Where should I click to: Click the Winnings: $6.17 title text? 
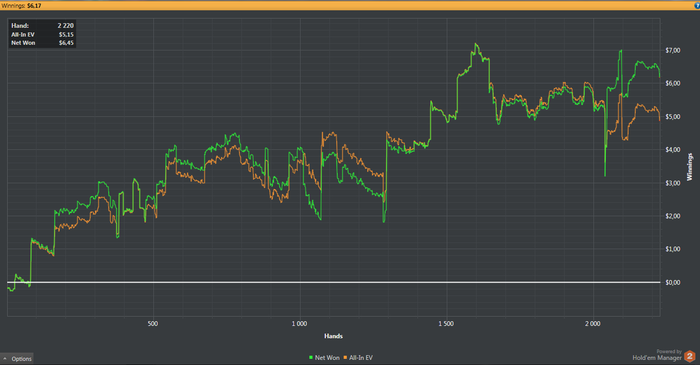click(21, 6)
